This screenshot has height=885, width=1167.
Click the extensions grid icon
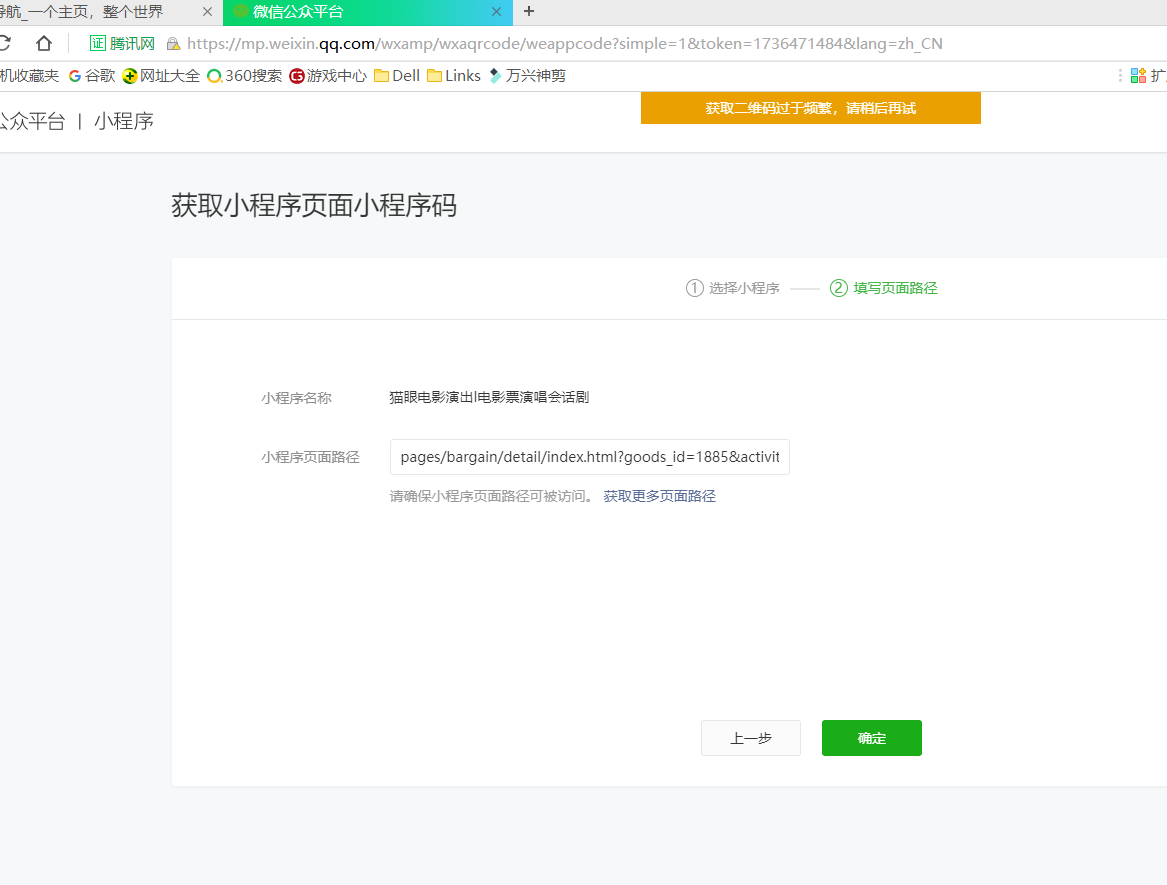(x=1138, y=75)
